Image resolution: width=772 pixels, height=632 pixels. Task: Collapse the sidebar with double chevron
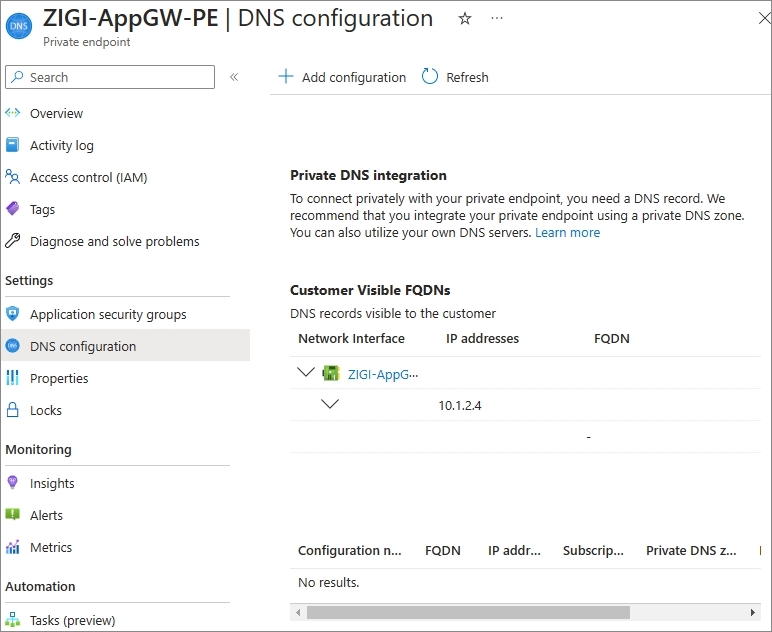pyautogui.click(x=234, y=77)
